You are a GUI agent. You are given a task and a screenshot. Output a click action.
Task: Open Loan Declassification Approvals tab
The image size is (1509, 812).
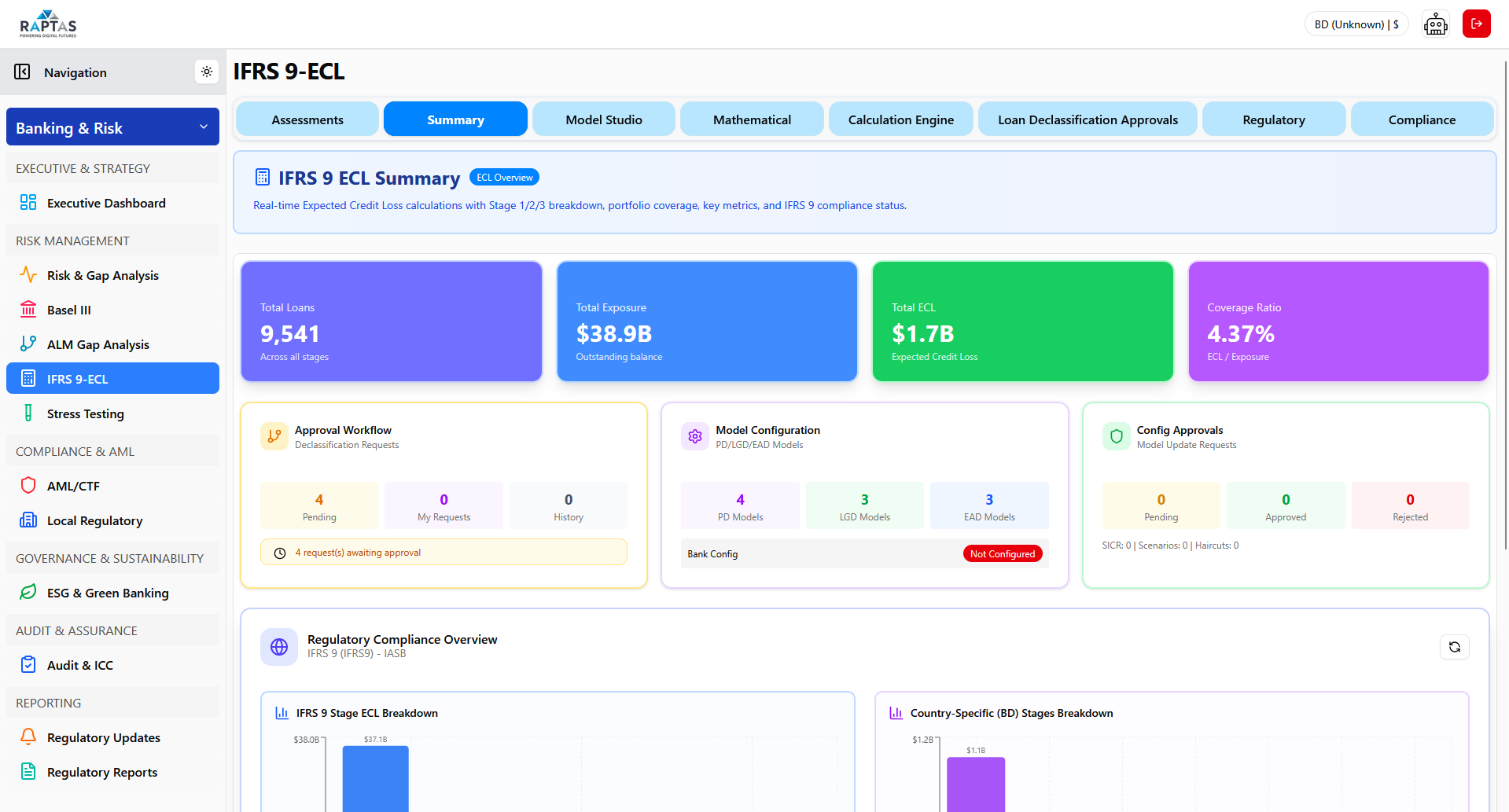(1088, 119)
